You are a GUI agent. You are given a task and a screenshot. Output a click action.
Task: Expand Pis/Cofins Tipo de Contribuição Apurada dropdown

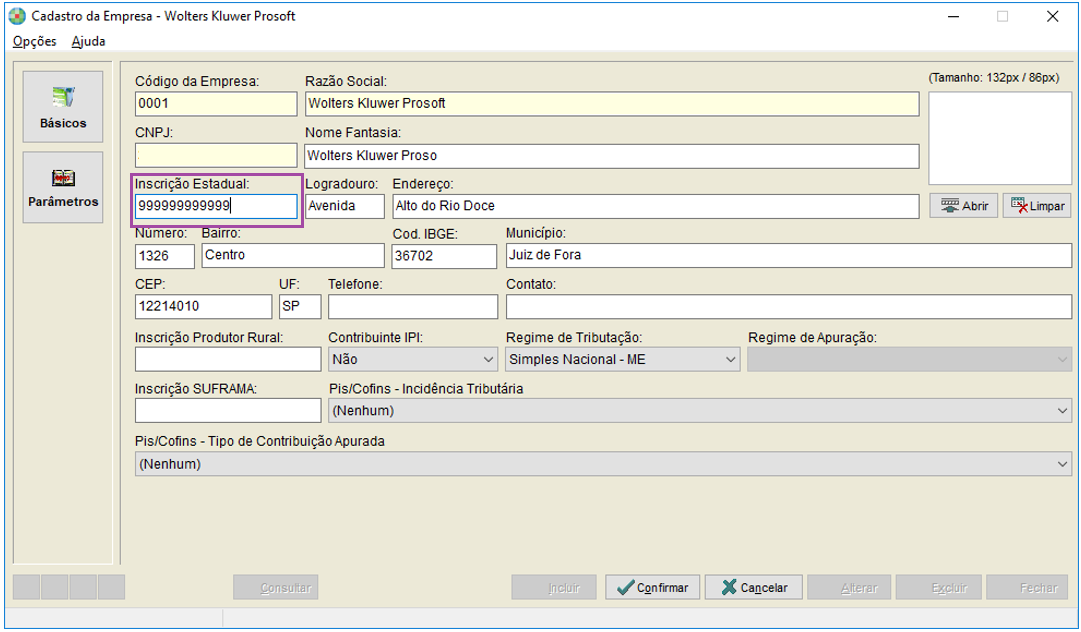click(603, 464)
